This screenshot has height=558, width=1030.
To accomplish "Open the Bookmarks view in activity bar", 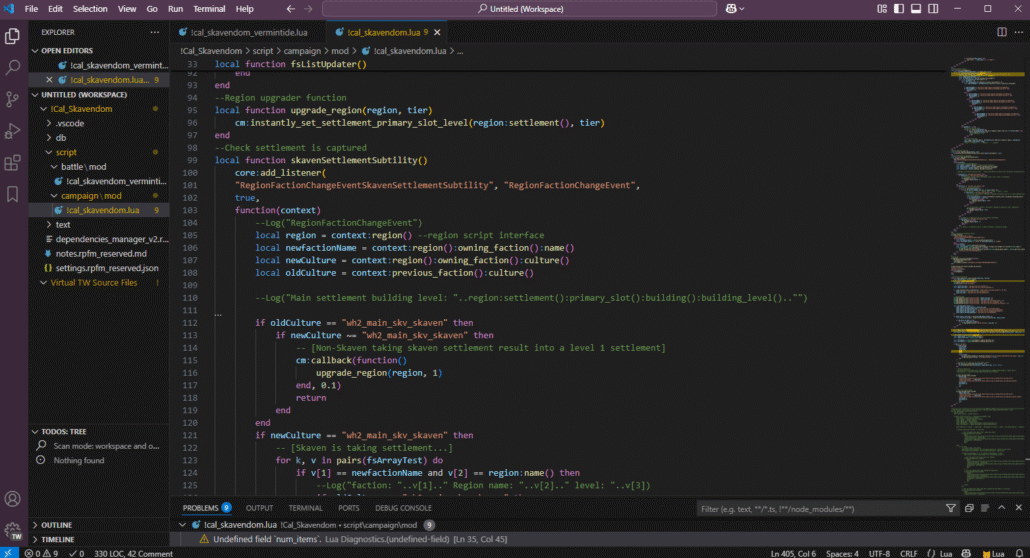I will pos(12,194).
